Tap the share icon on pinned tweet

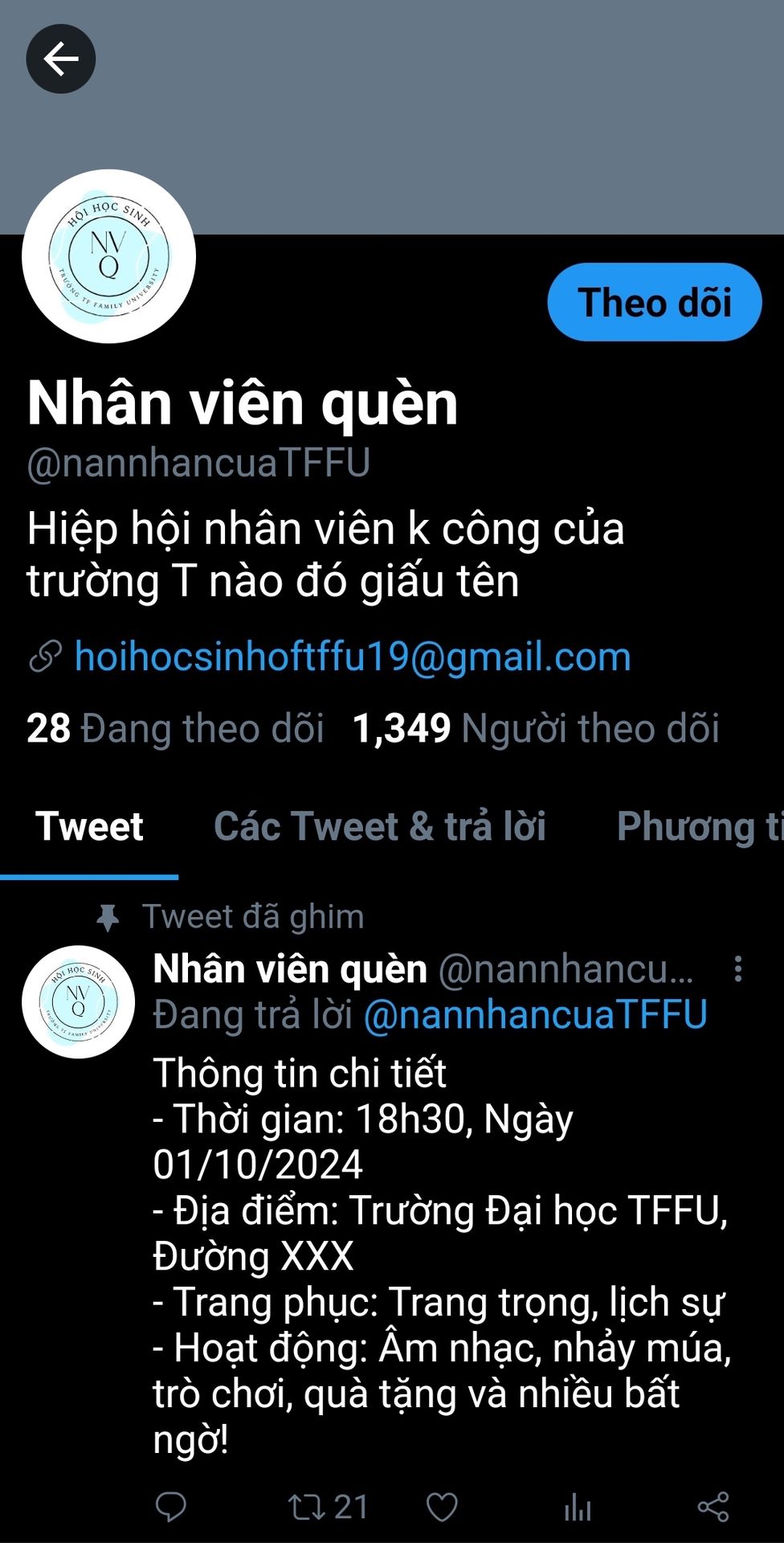tap(713, 1507)
